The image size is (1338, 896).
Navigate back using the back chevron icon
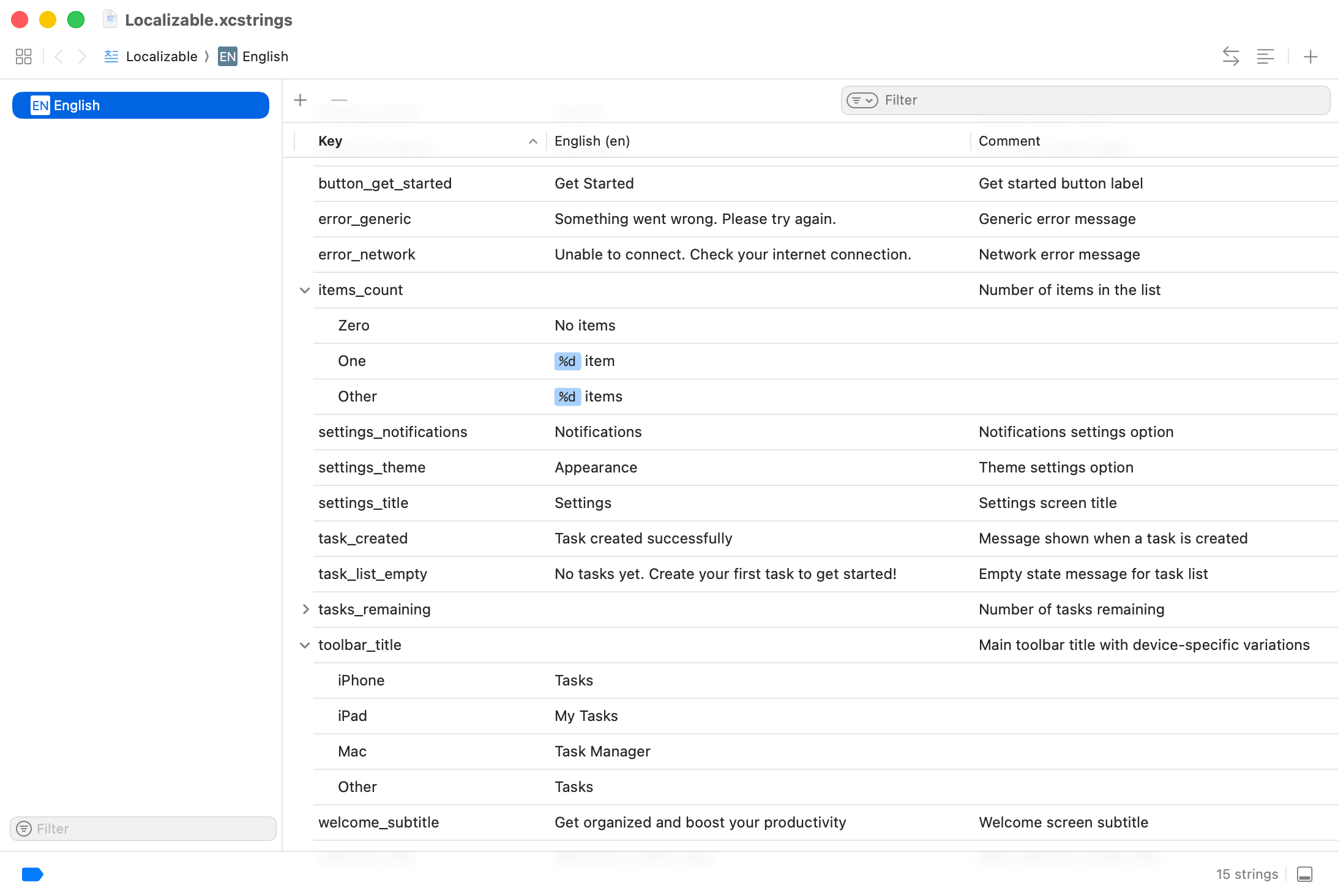[59, 56]
